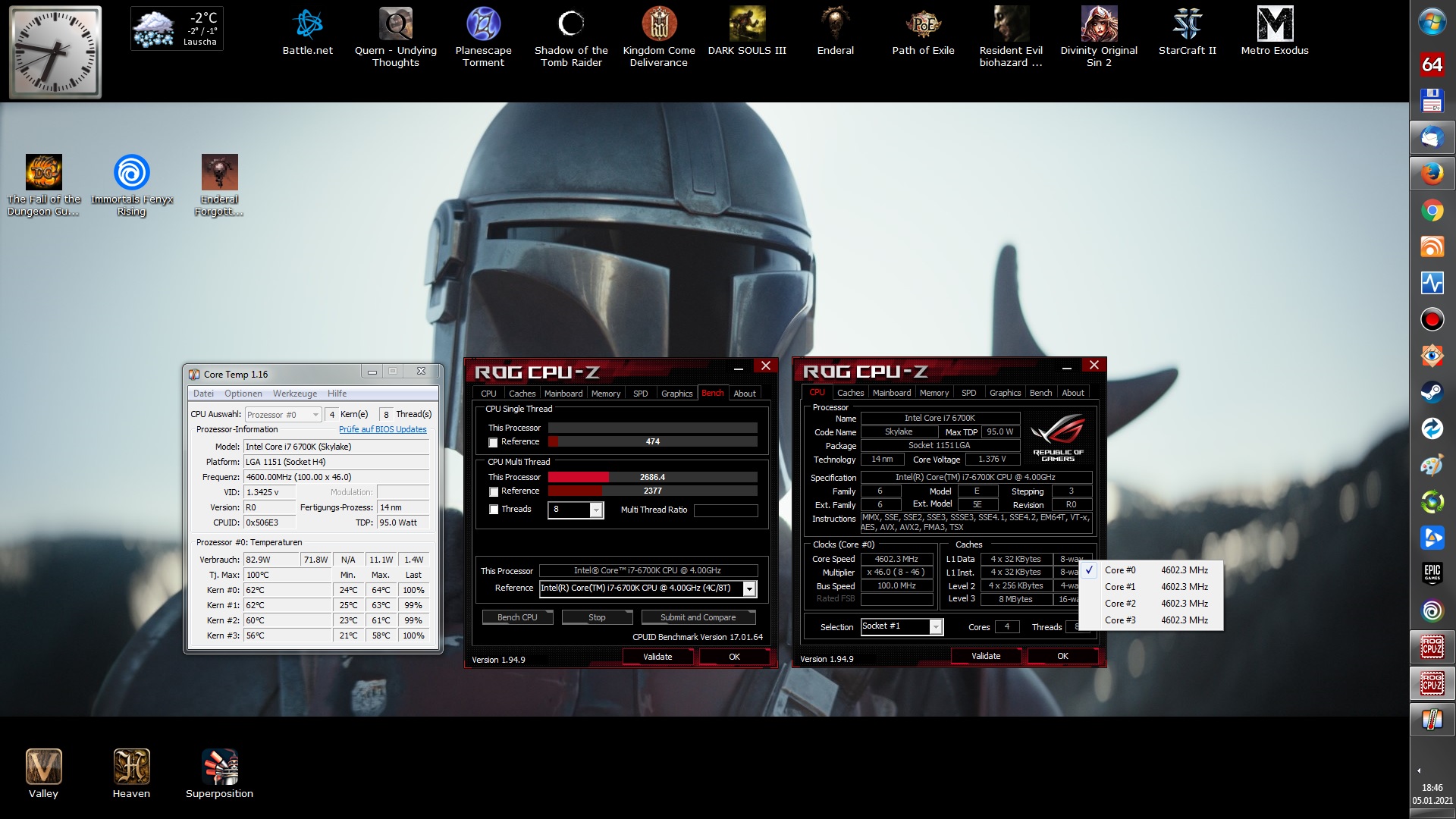Expand the Socket #1 selection dropdown
This screenshot has width=1456, height=819.
936,626
